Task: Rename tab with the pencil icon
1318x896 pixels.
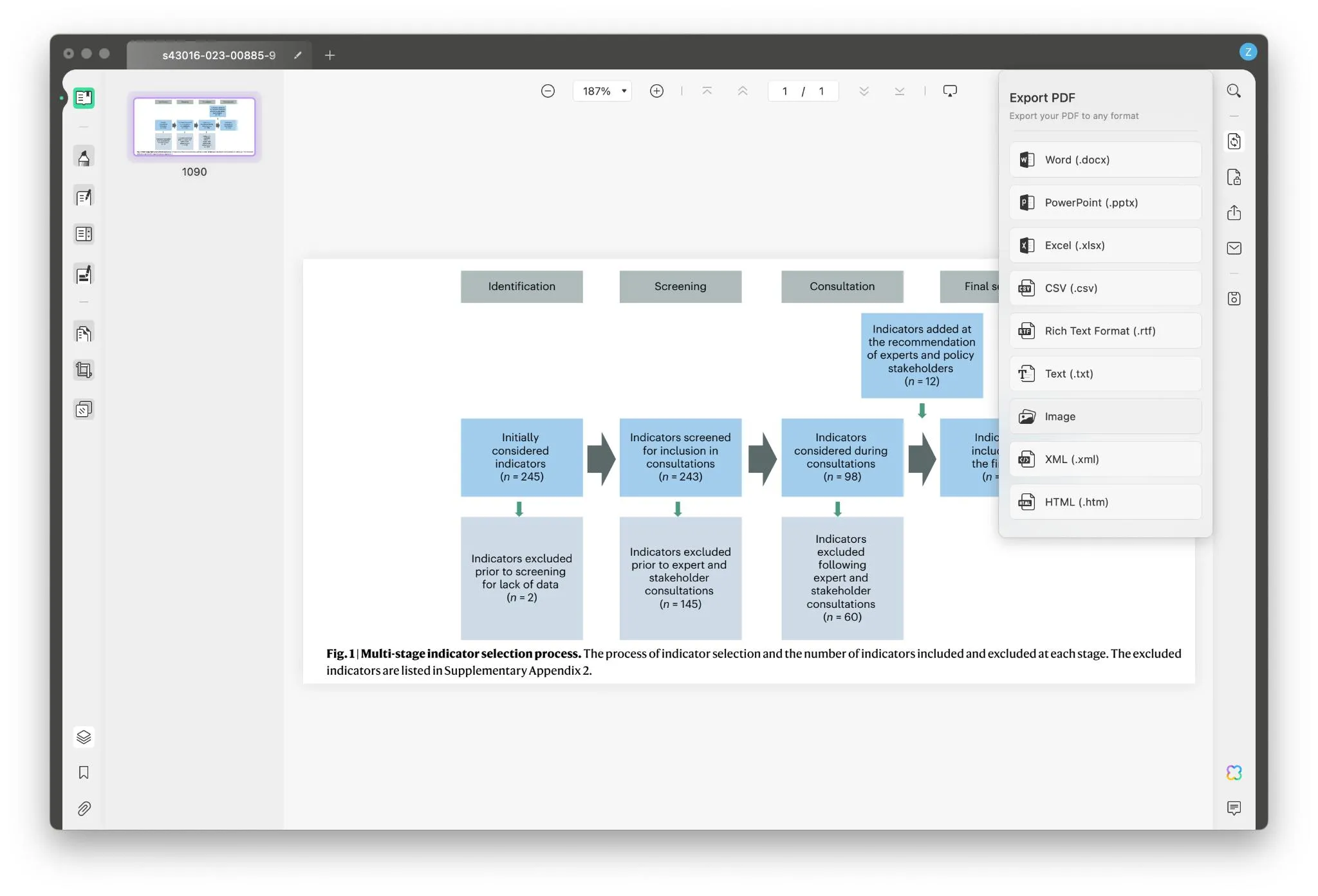Action: pos(297,55)
